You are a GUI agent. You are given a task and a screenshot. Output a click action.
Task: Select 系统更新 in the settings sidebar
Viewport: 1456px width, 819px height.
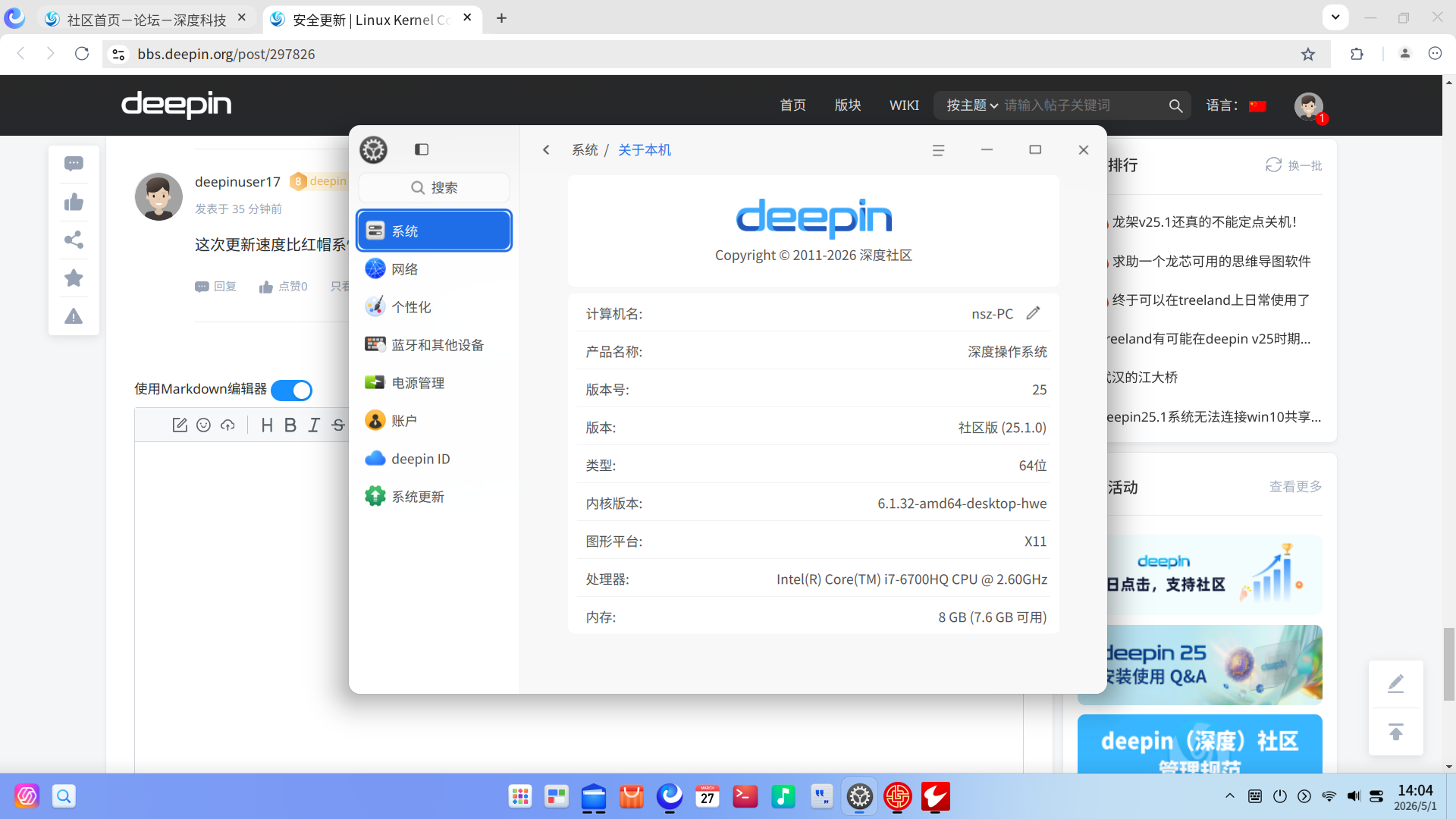[x=434, y=496]
